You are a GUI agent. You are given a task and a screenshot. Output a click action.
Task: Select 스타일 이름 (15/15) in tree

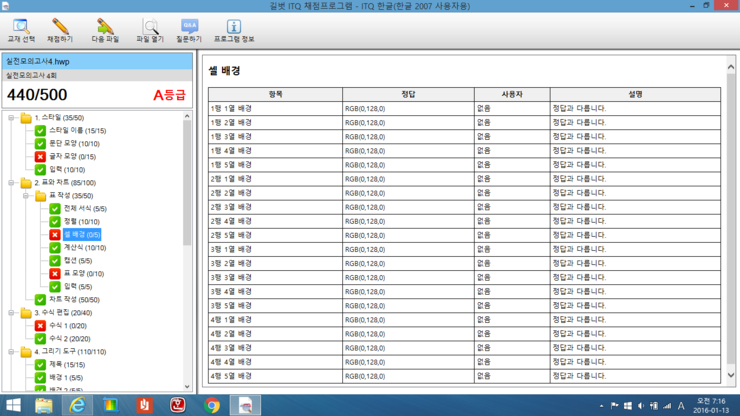(x=77, y=131)
